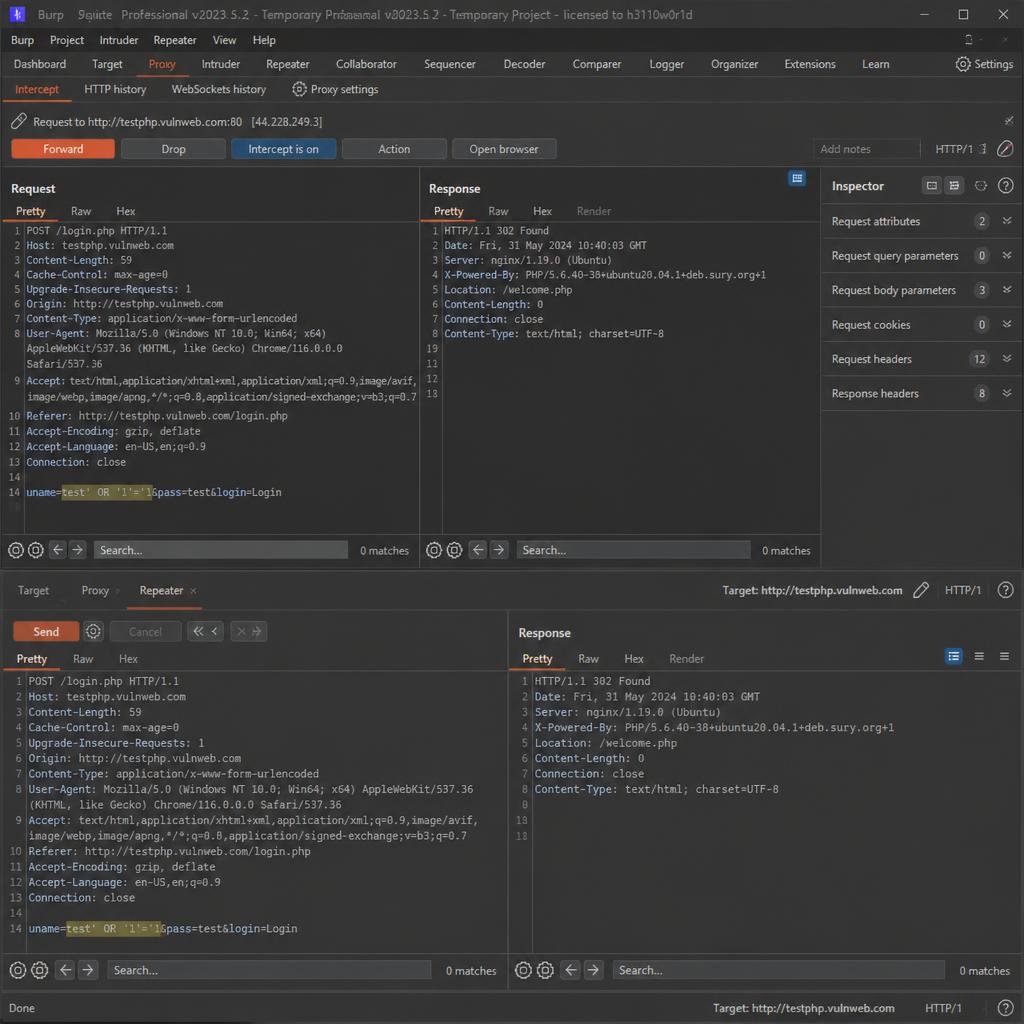
Task: Click next match arrow in Repeater response search
Action: click(x=593, y=970)
